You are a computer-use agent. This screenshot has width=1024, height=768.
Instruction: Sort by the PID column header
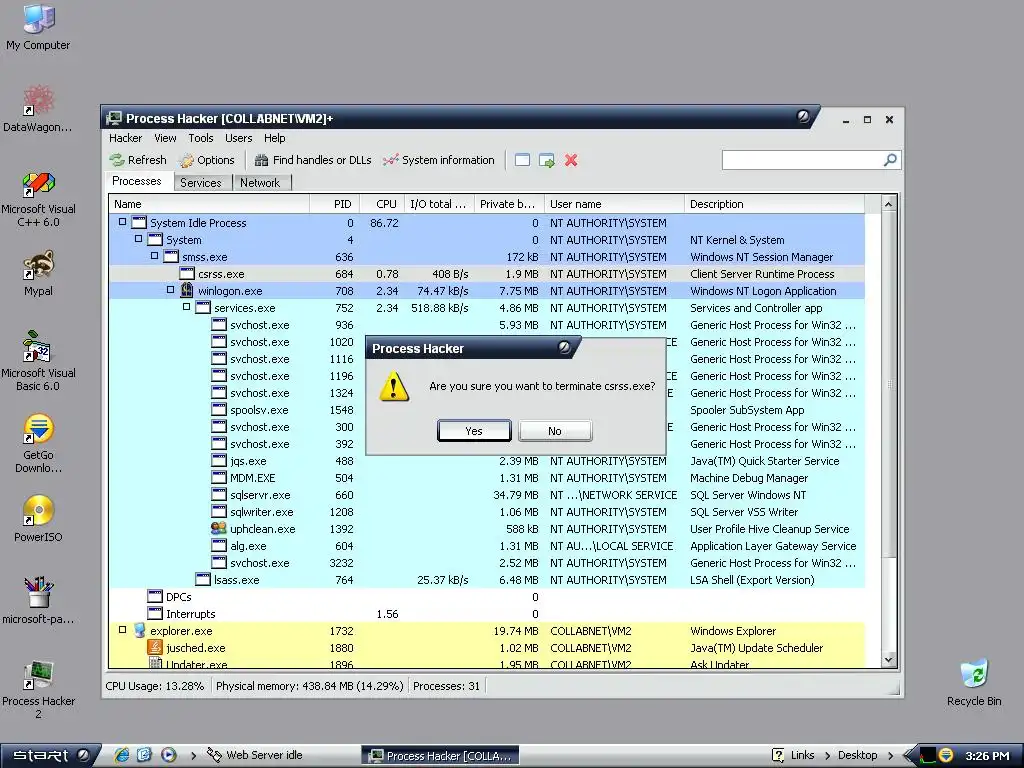tap(334, 204)
